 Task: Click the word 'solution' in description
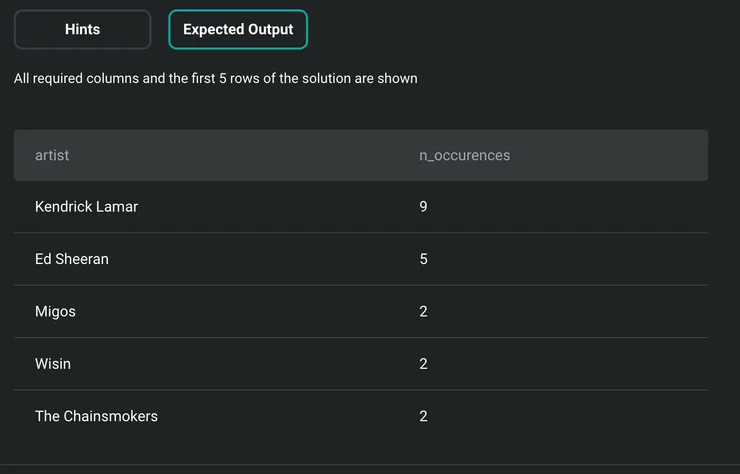[307, 78]
